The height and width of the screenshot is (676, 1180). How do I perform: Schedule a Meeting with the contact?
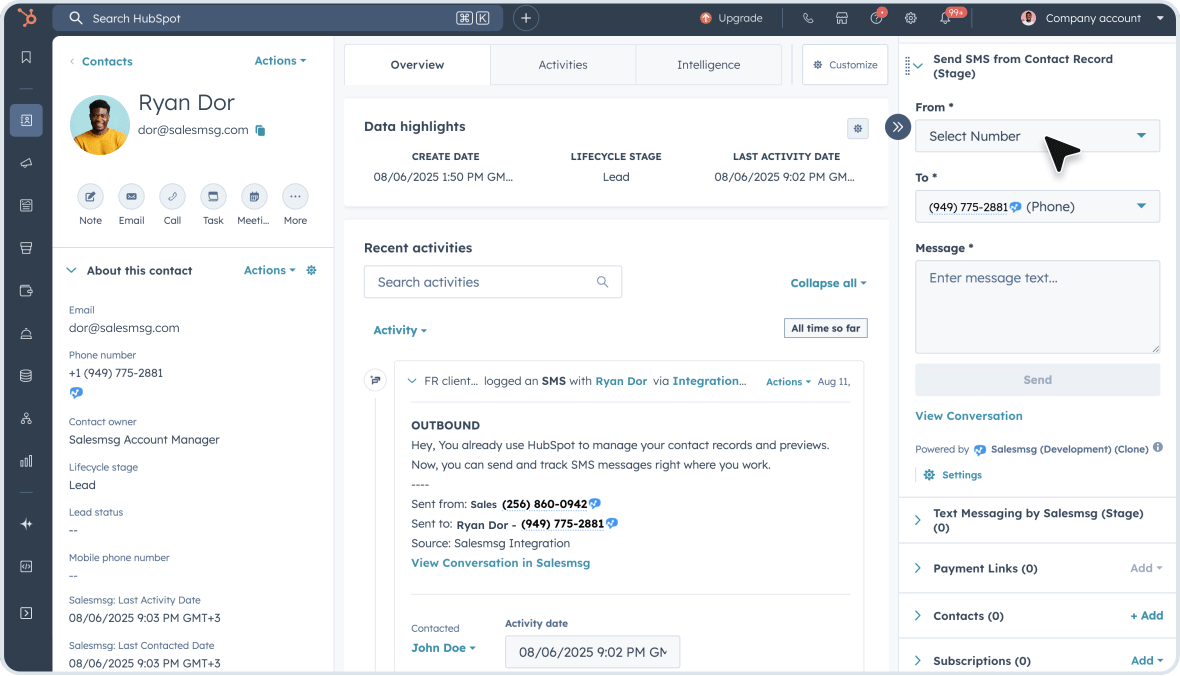pyautogui.click(x=254, y=196)
